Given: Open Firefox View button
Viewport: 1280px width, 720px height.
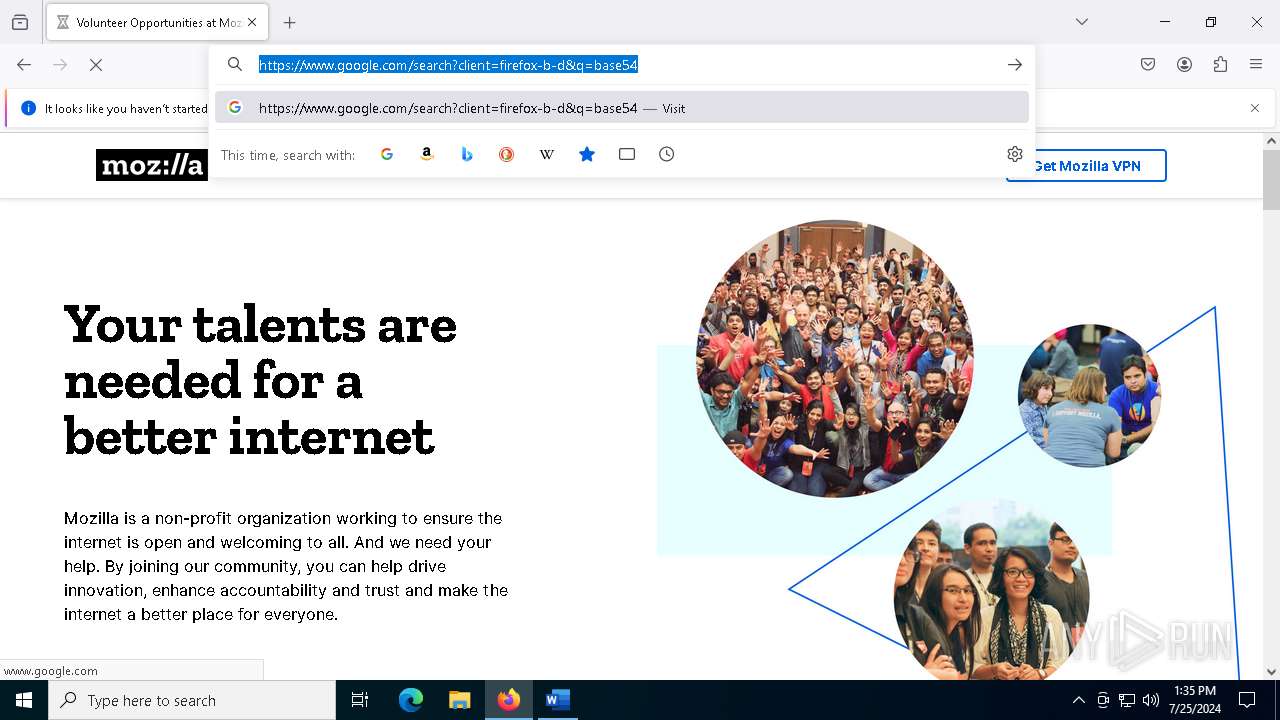Looking at the screenshot, I should [20, 22].
